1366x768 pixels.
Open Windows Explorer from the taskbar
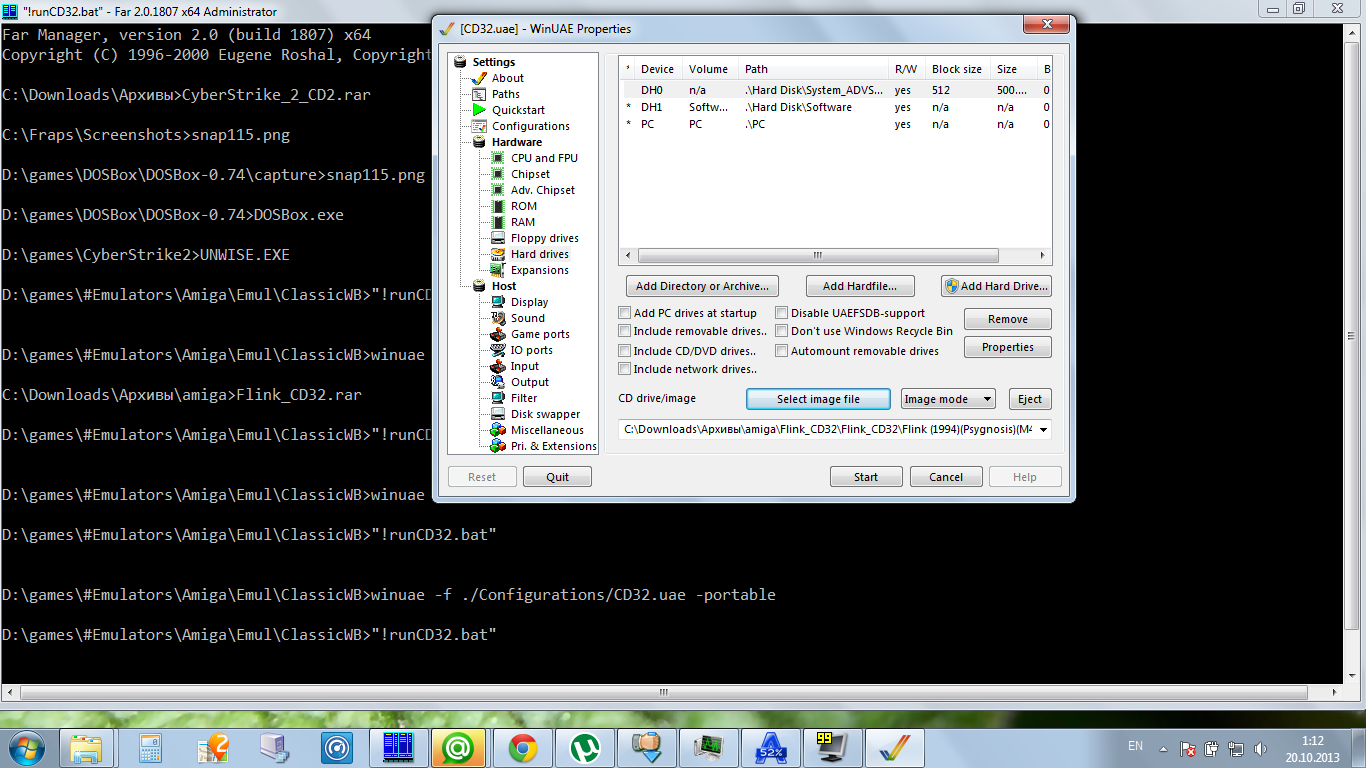pyautogui.click(x=86, y=748)
